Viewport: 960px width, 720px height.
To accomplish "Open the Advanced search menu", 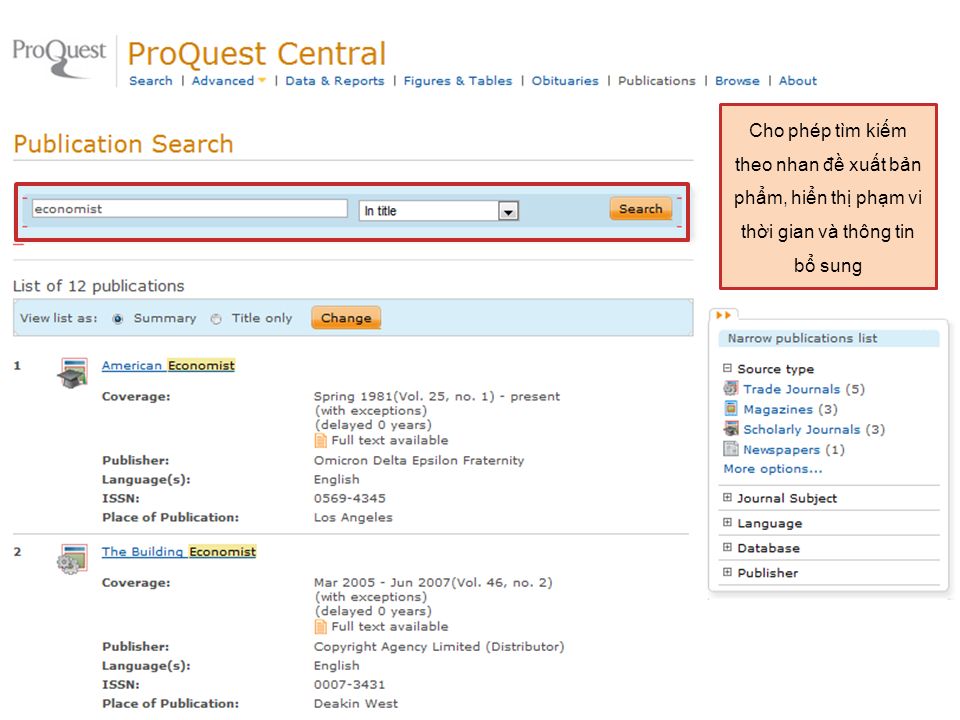I will [x=223, y=81].
